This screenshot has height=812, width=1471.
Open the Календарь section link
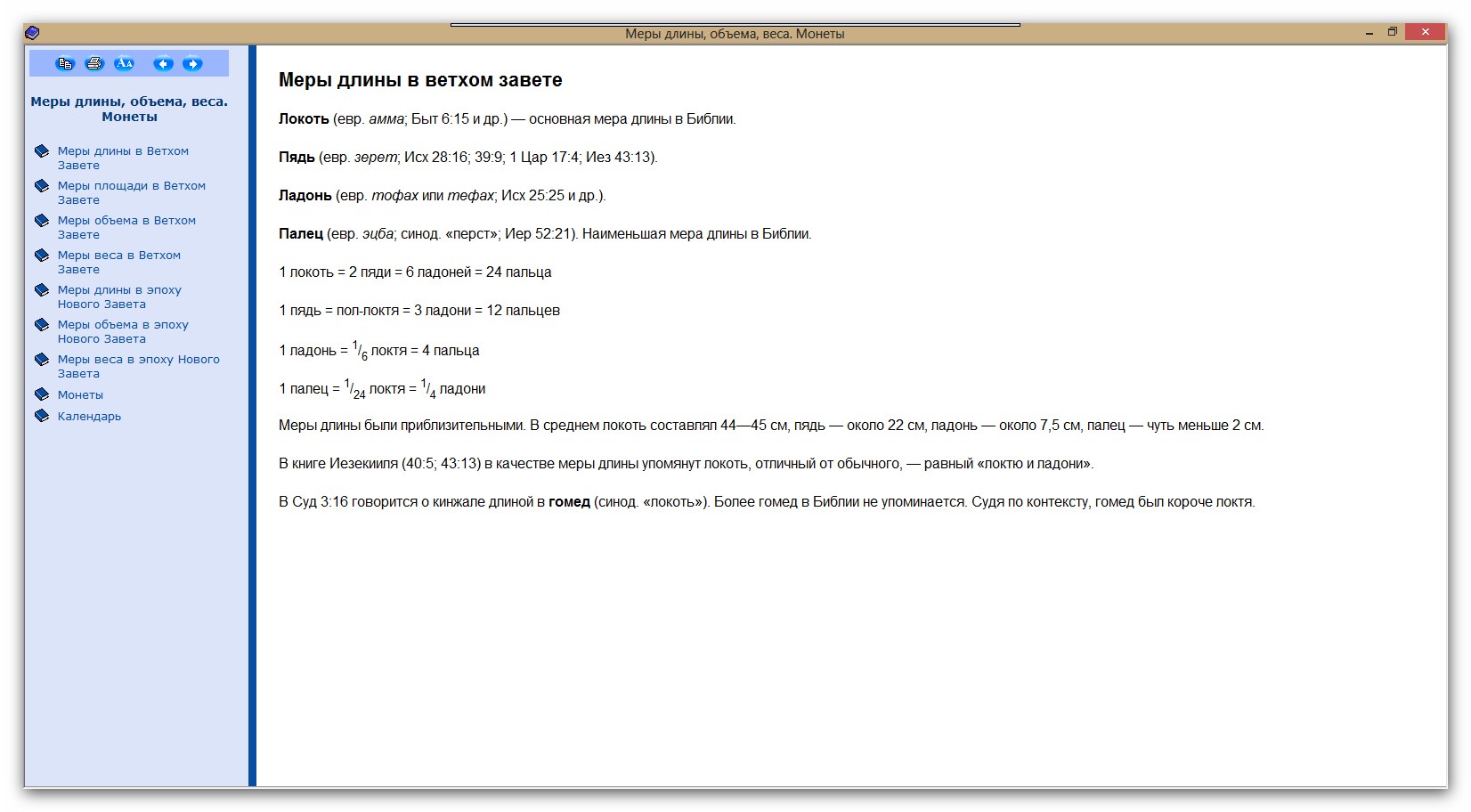pyautogui.click(x=89, y=416)
